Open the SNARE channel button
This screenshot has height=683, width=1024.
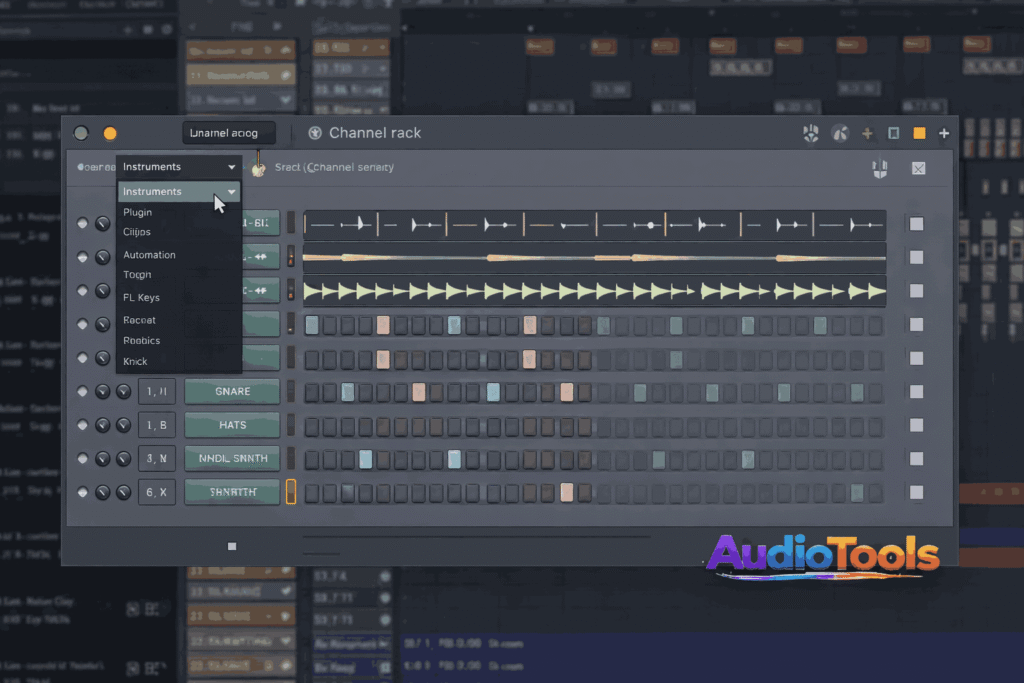[232, 391]
